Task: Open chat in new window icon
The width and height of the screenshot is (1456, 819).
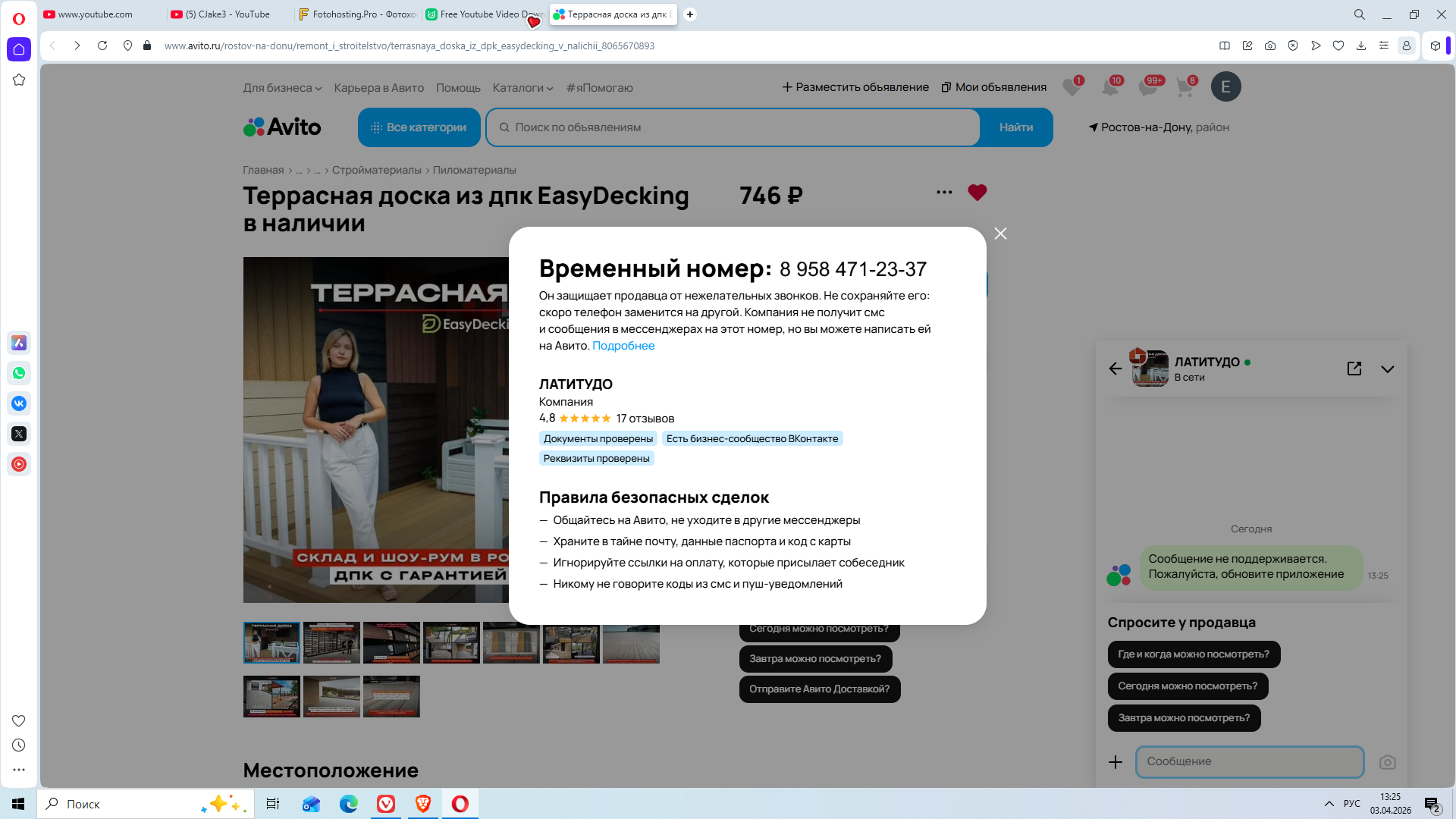Action: click(1354, 369)
